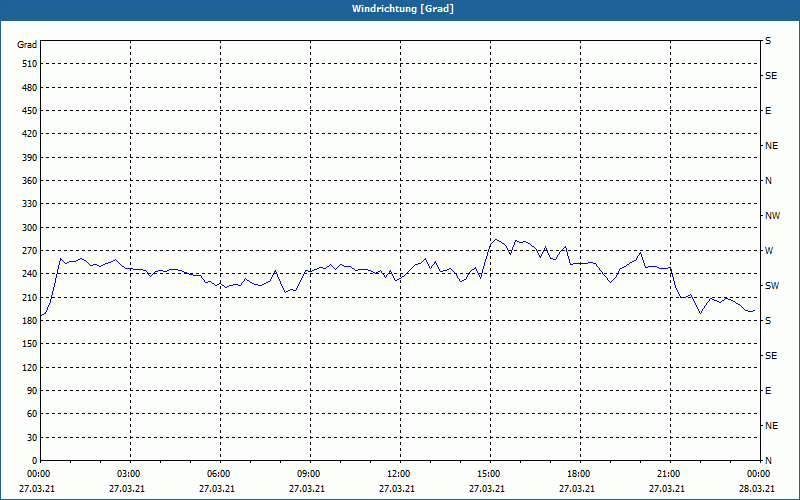Select the 330 y-axis value
800x500 pixels.
[30, 204]
